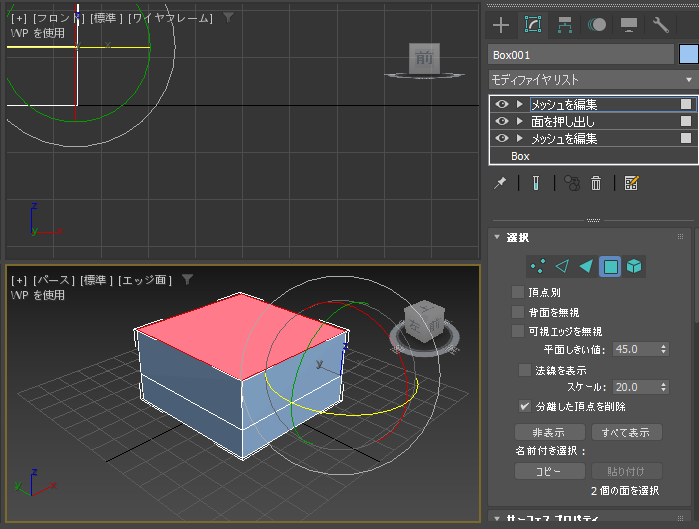Click perspective viewport filter funnel icon
This screenshot has width=699, height=529.
[x=187, y=280]
